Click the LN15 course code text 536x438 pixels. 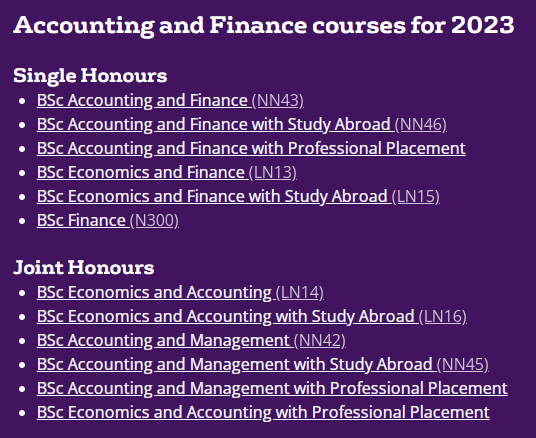[x=416, y=197]
